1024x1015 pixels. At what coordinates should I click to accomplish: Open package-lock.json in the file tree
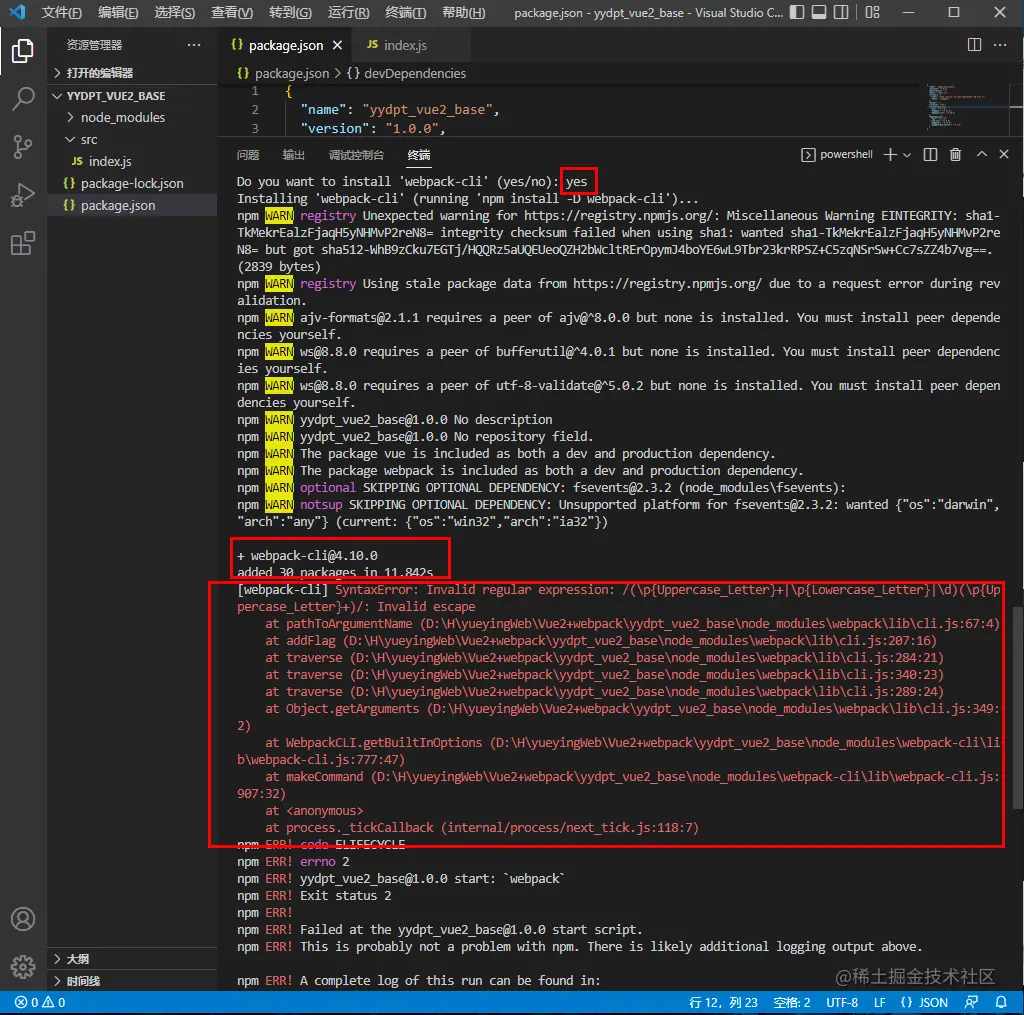tap(132, 184)
